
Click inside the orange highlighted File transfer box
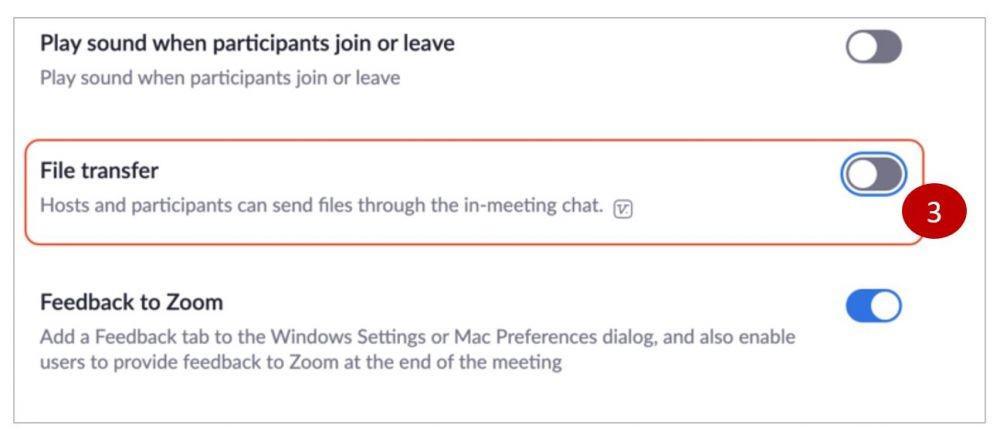[474, 191]
